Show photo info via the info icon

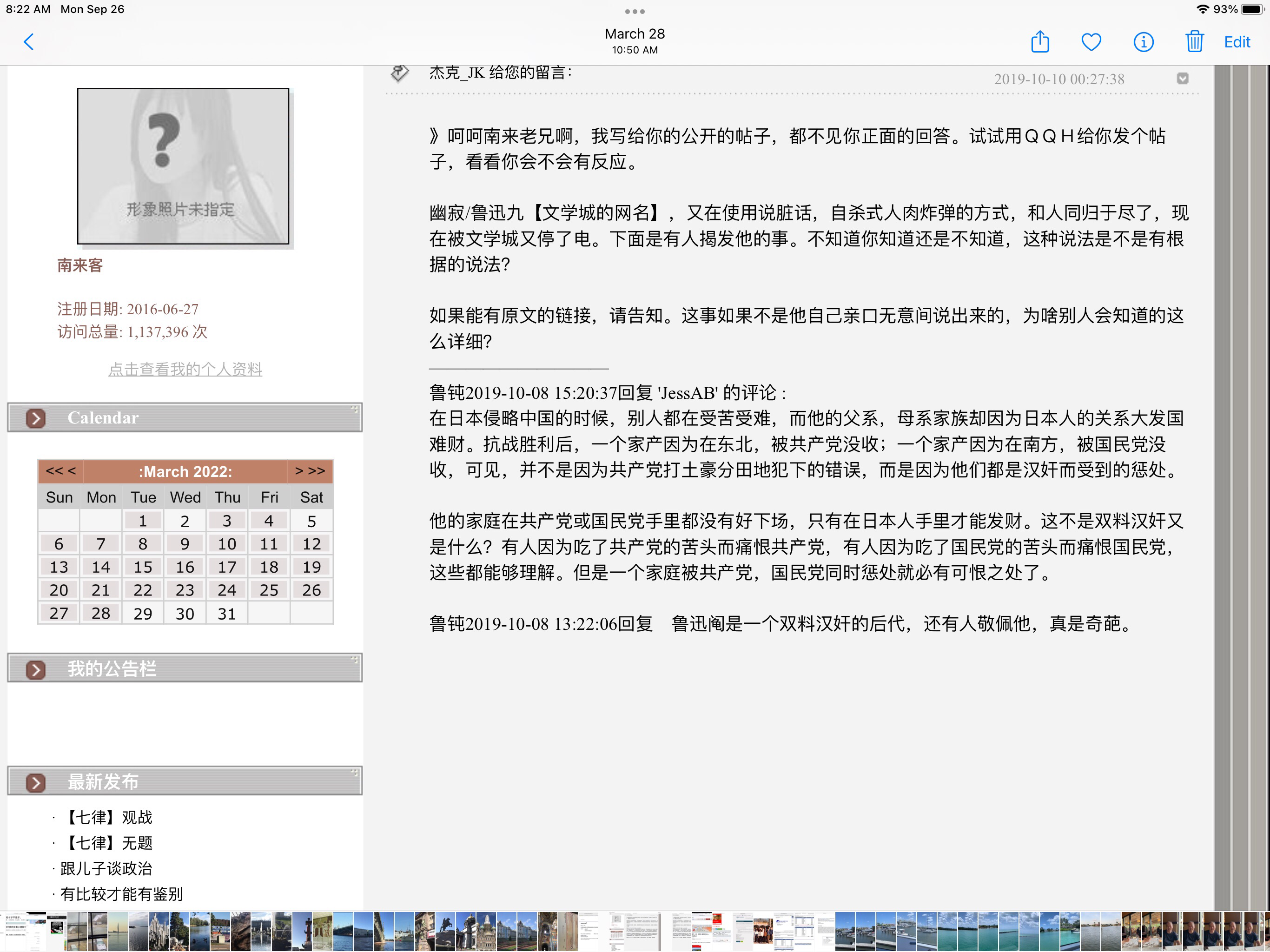[x=1143, y=42]
